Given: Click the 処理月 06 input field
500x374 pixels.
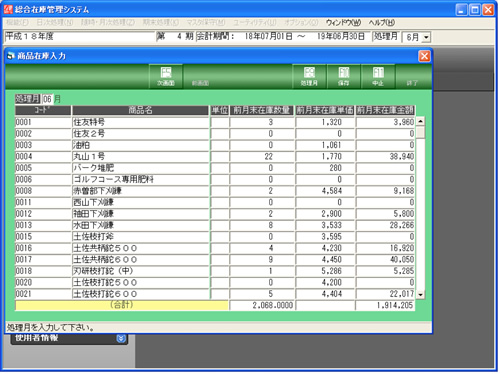Looking at the screenshot, I should 47,99.
